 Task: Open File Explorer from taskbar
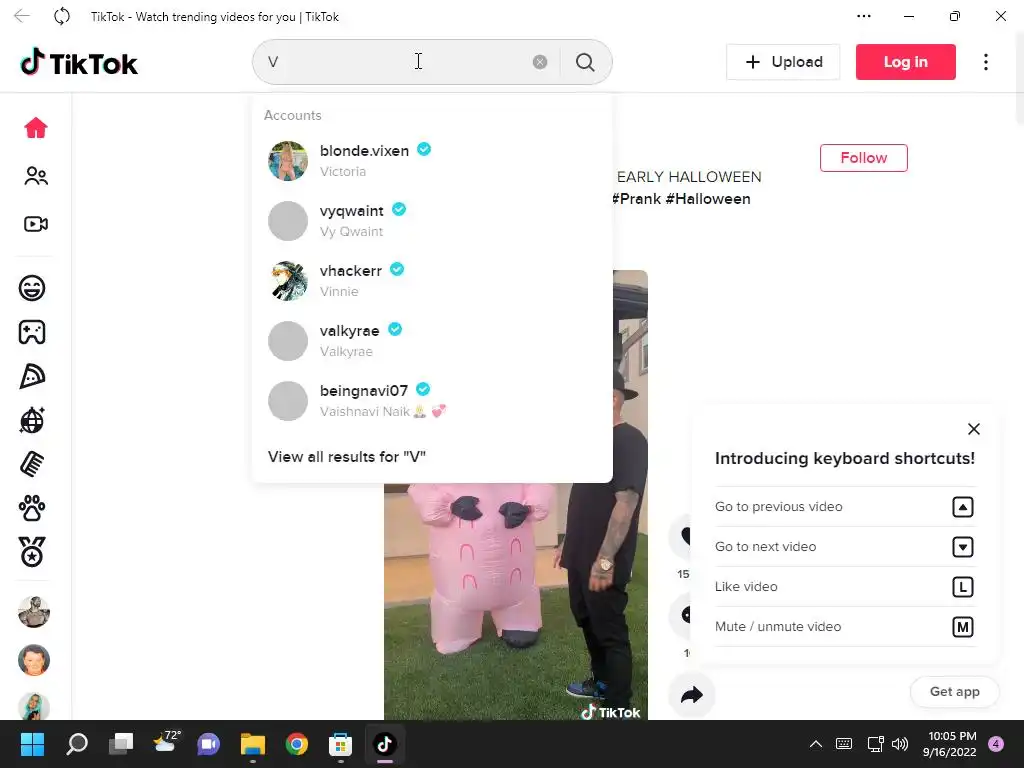253,744
